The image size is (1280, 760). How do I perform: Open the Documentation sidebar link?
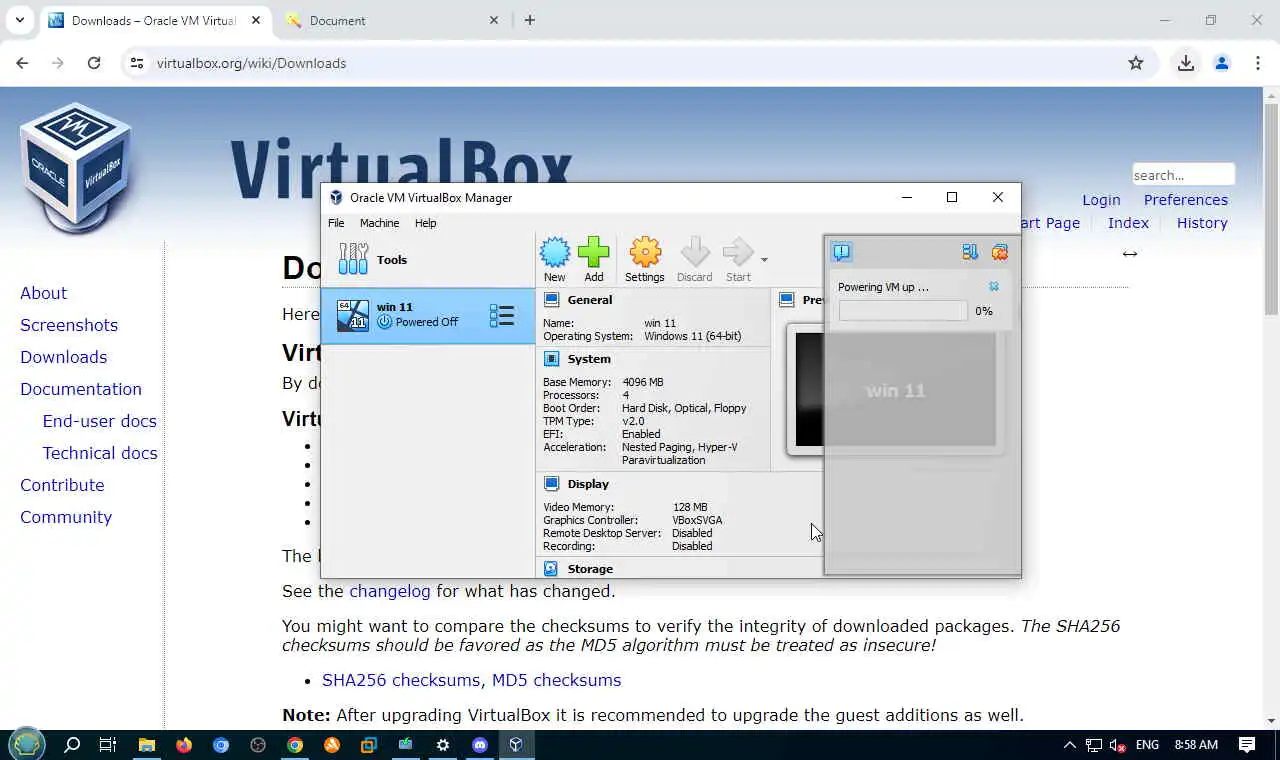pyautogui.click(x=81, y=389)
